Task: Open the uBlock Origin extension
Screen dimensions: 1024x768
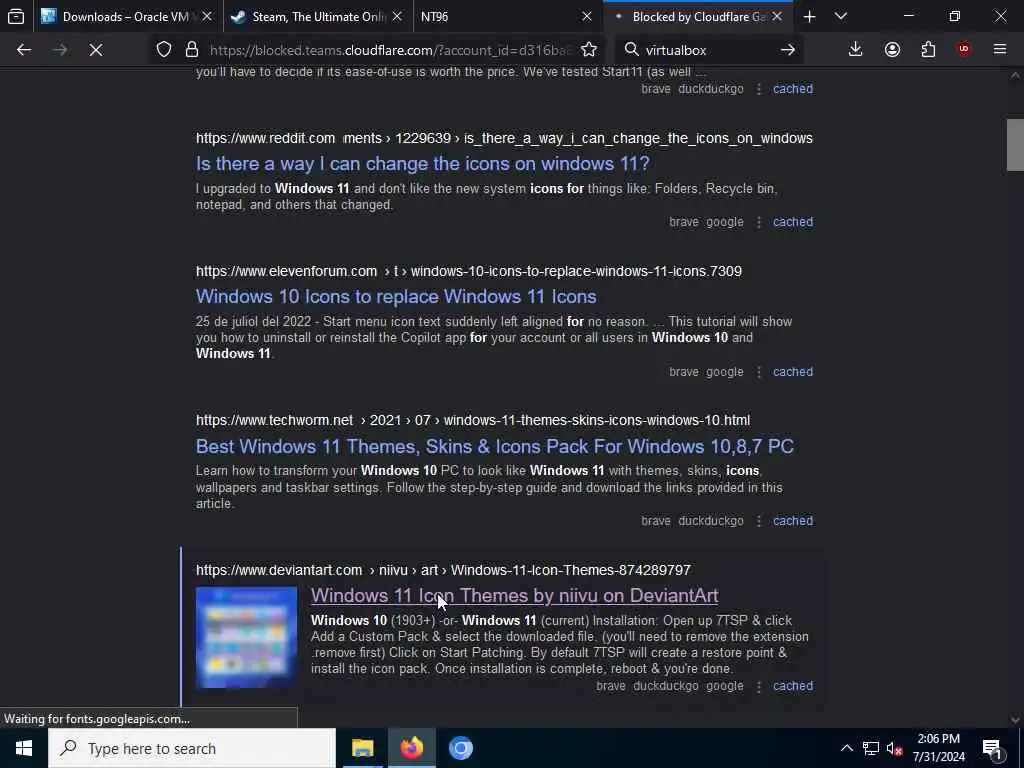Action: (x=964, y=50)
